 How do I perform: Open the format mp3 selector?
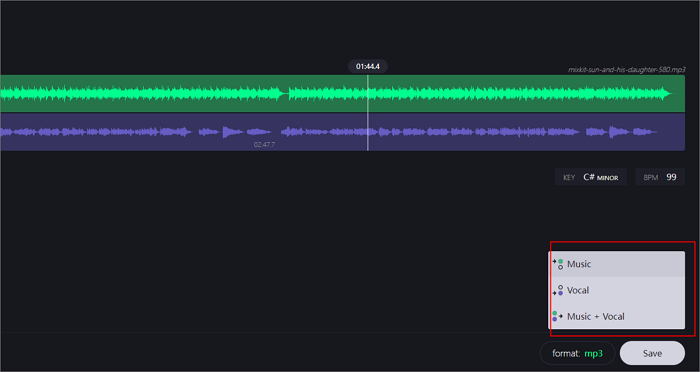pyautogui.click(x=577, y=353)
